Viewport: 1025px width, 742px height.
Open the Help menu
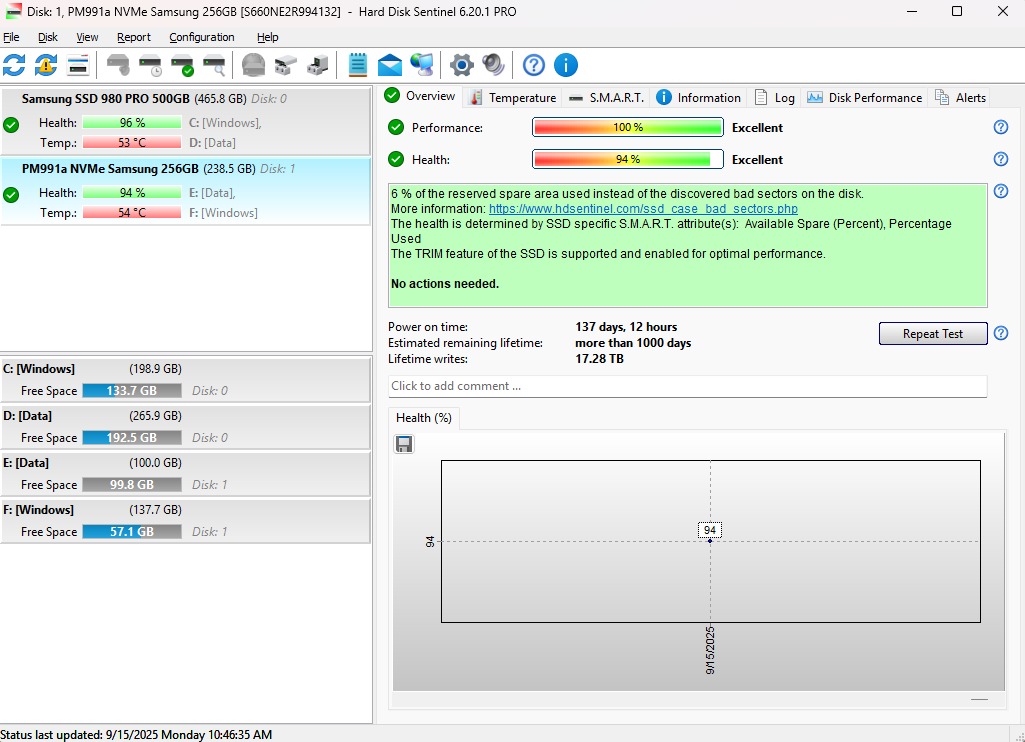(267, 37)
